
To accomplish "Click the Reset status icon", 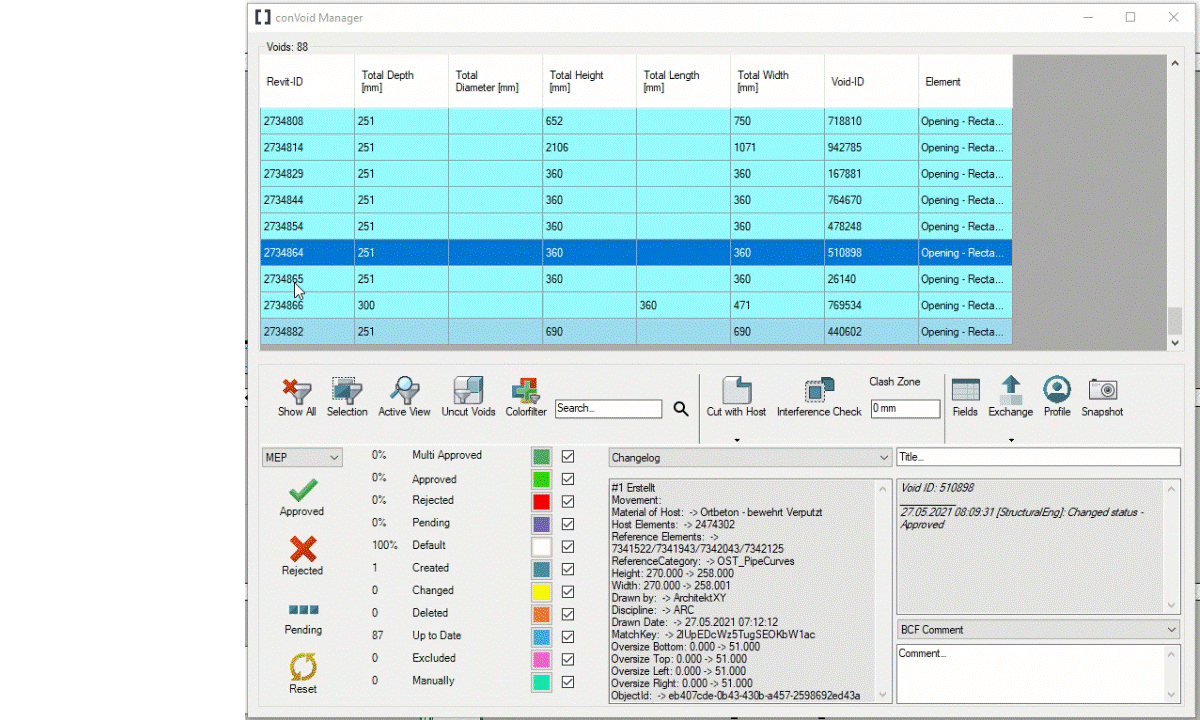I will (x=303, y=667).
